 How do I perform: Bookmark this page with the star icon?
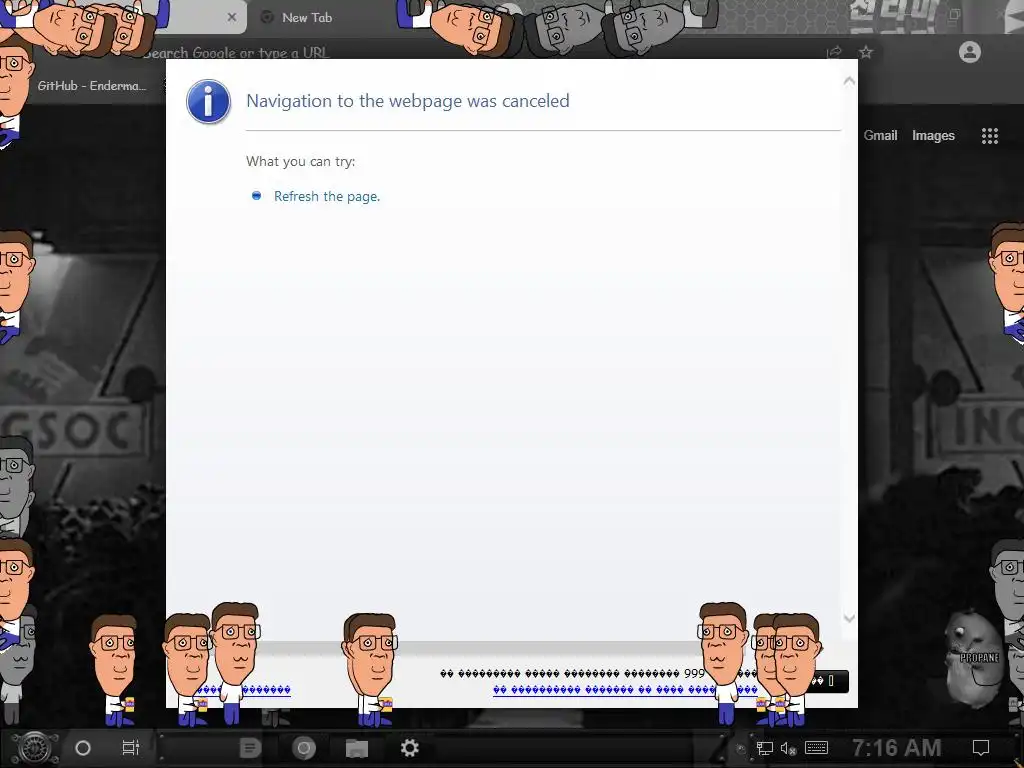pos(866,52)
